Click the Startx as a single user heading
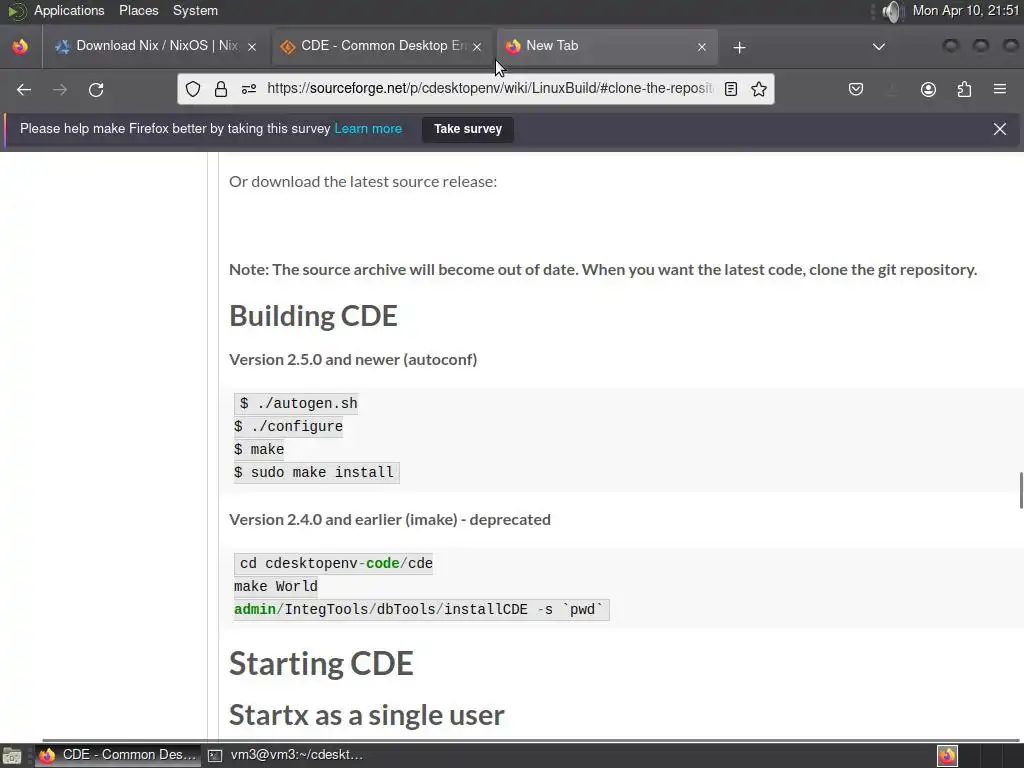The image size is (1024, 768). (367, 715)
